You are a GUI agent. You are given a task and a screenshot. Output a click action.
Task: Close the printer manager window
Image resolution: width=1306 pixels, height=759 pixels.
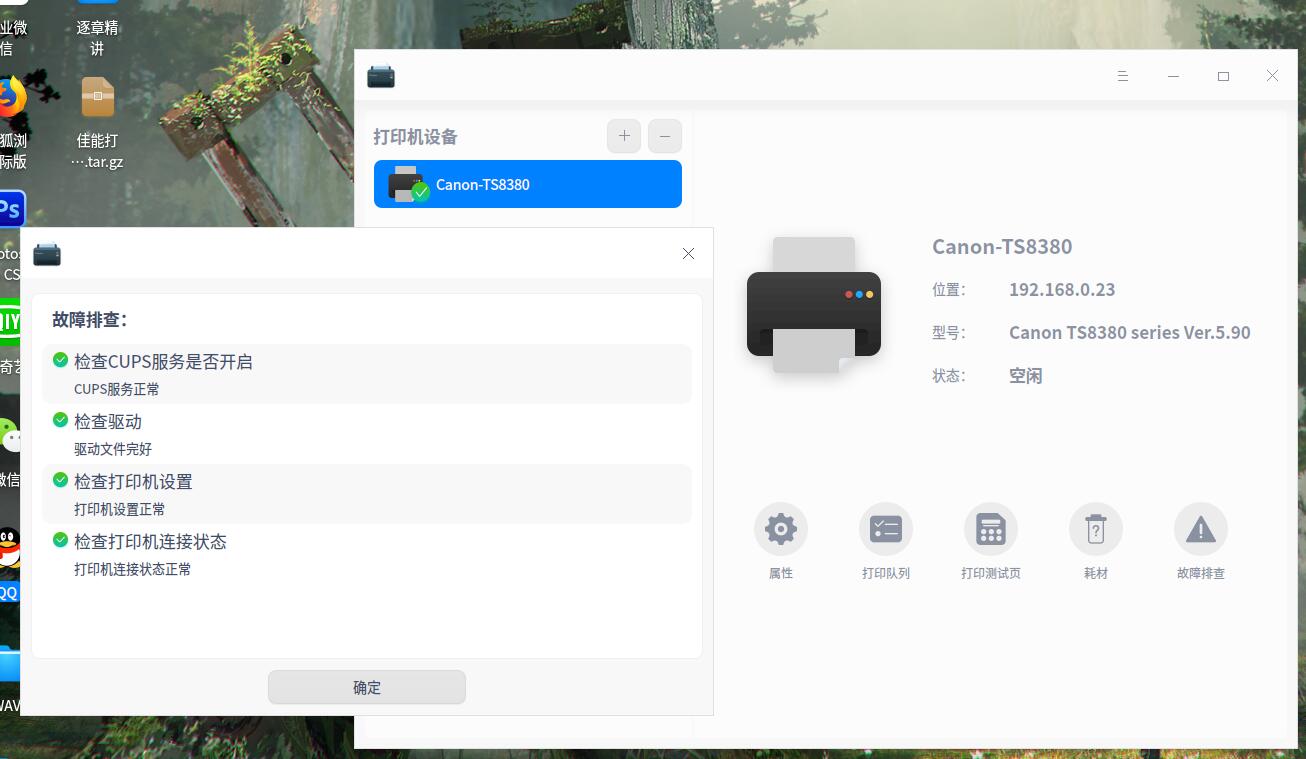[1272, 76]
